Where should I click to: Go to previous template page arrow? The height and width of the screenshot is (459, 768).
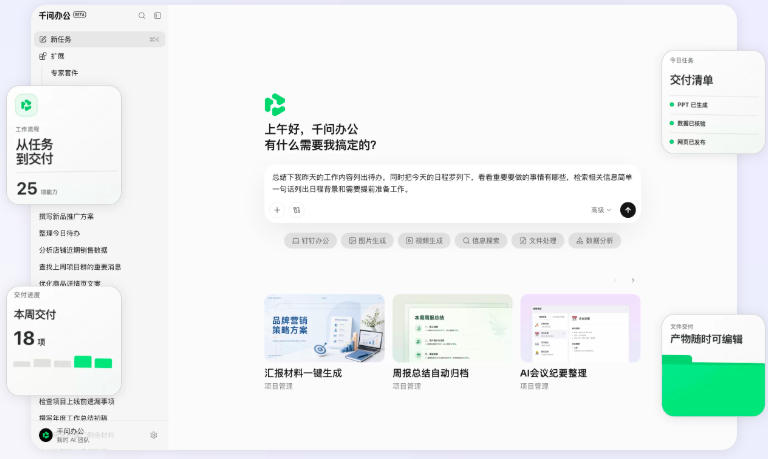615,281
